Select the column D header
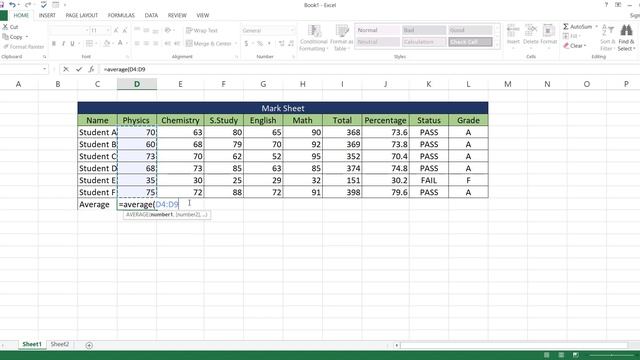 tap(137, 84)
